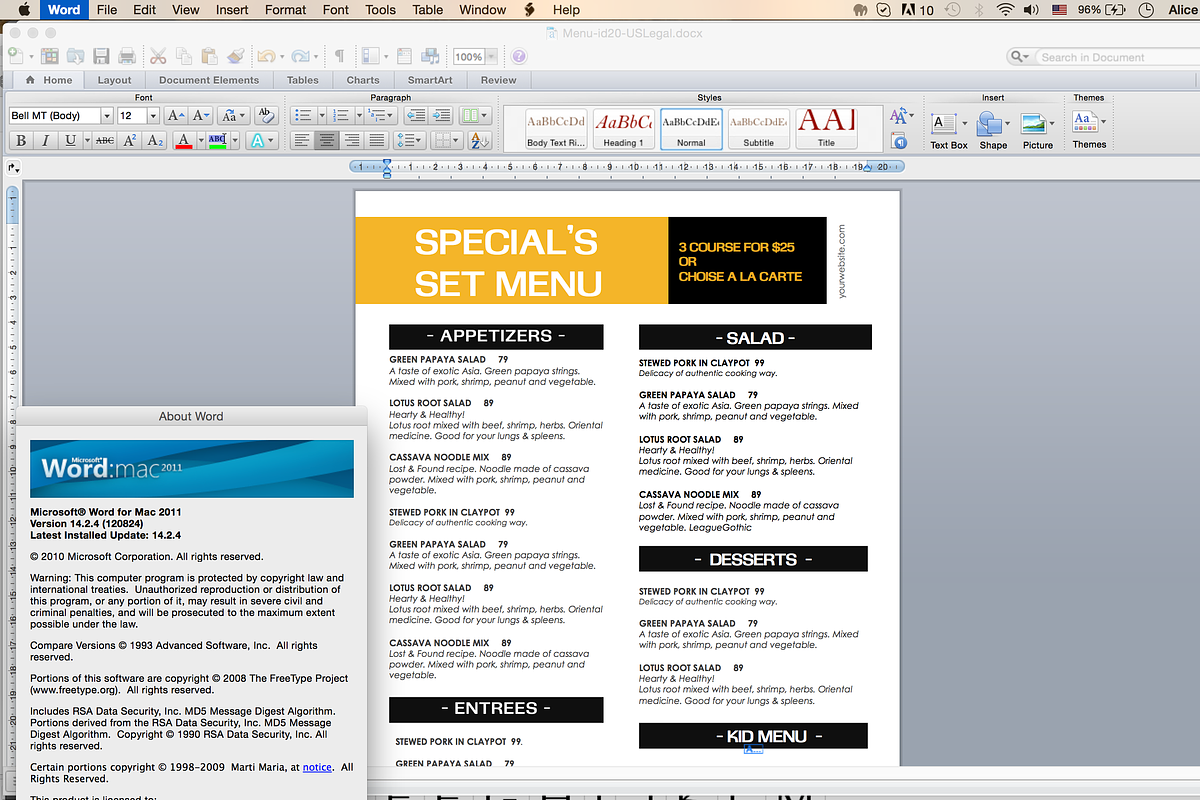
Task: Apply the Subtitle style
Action: point(758,129)
